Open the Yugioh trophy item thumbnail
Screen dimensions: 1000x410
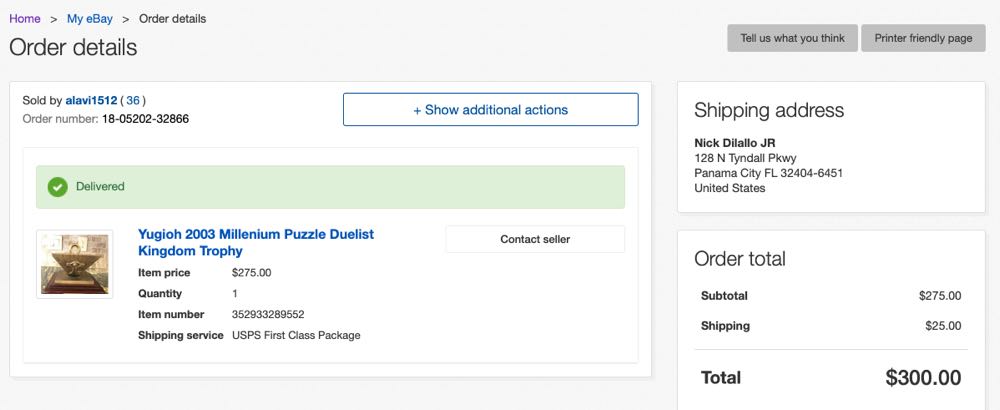click(74, 264)
